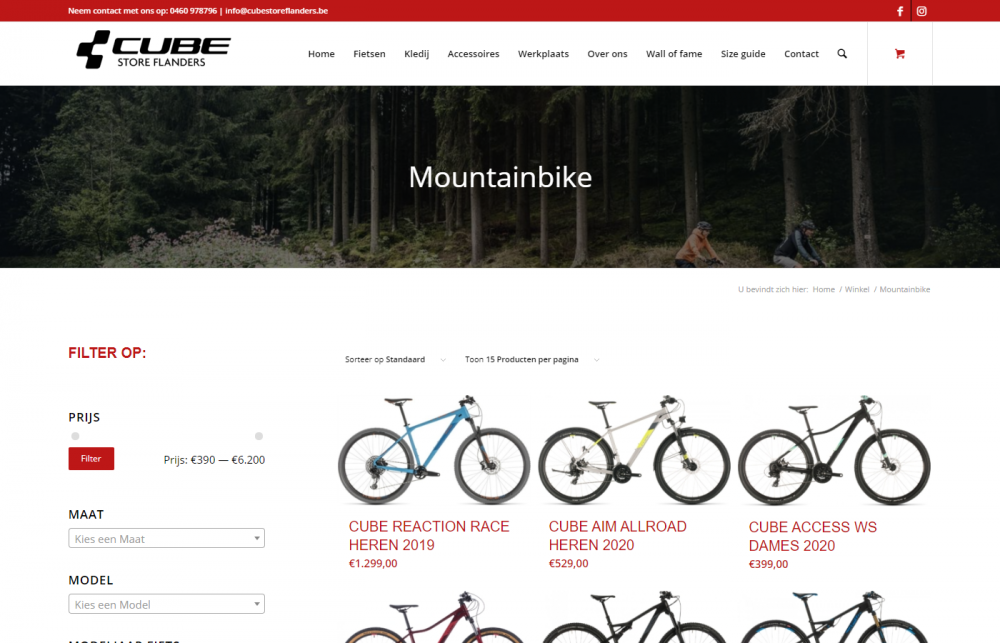
Task: Click the Cube Store Flanders logo
Action: pos(154,49)
